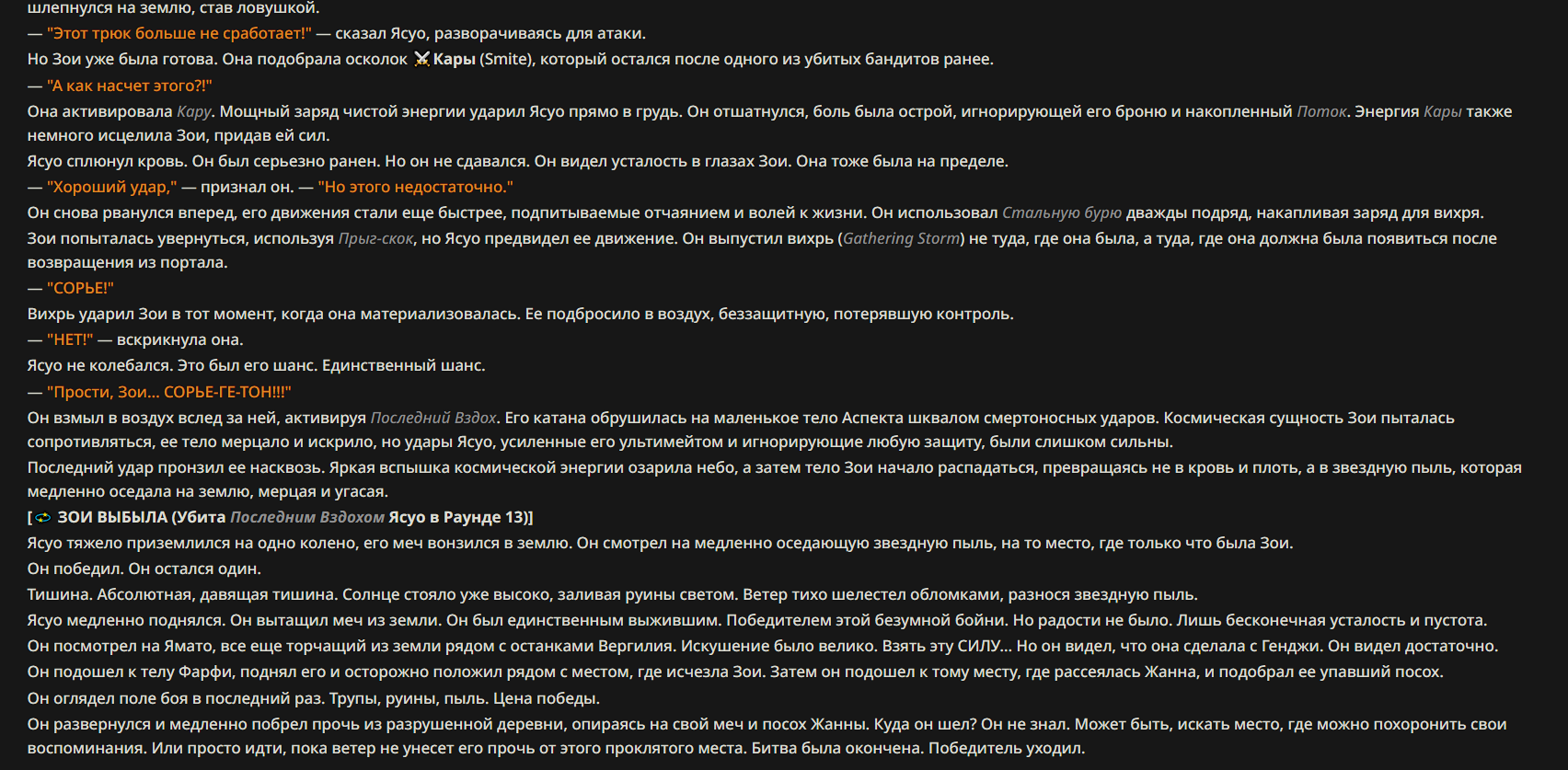Click the italic term Последний Вздох
1568x770 pixels.
[433, 418]
